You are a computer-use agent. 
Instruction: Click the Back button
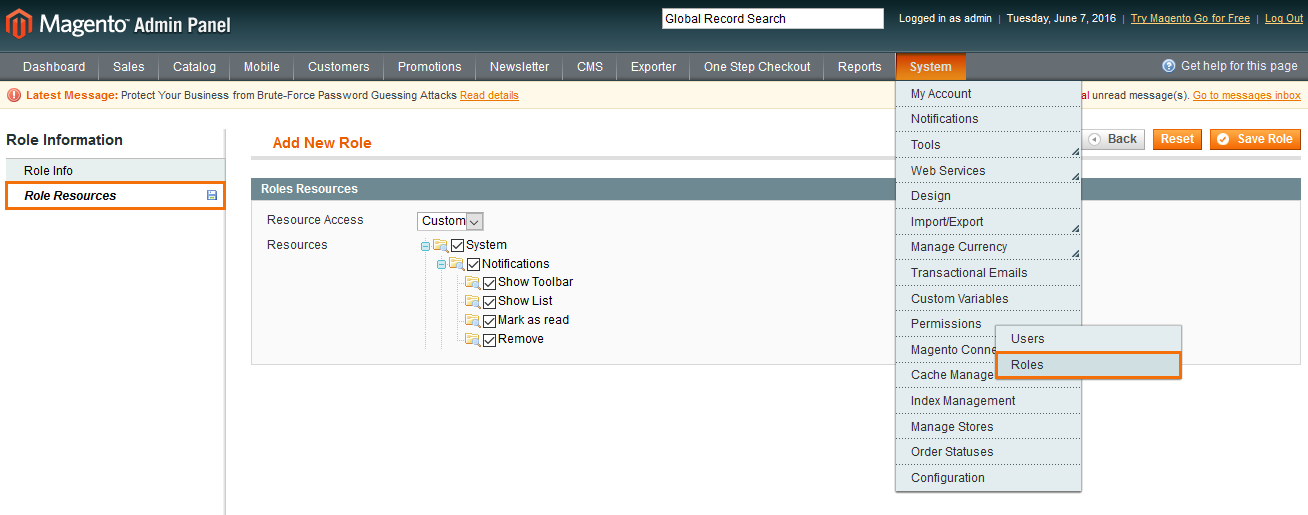(1113, 139)
